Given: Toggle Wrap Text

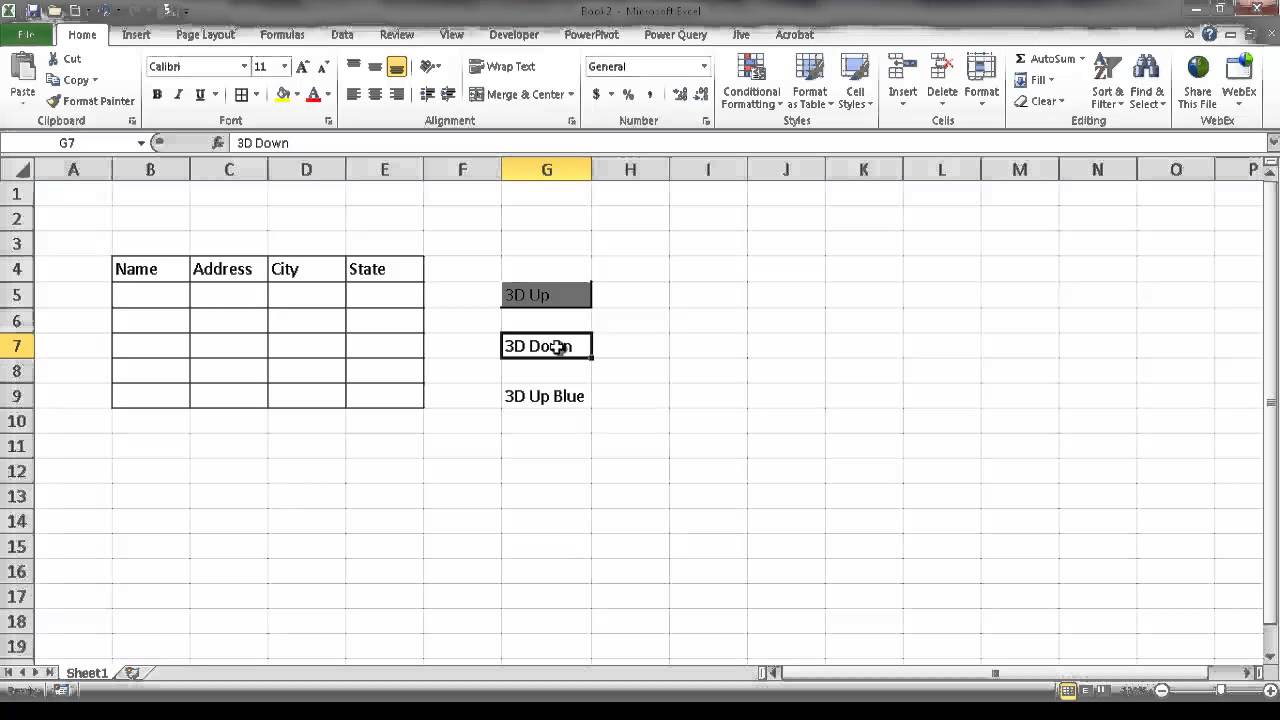Looking at the screenshot, I should (x=502, y=67).
